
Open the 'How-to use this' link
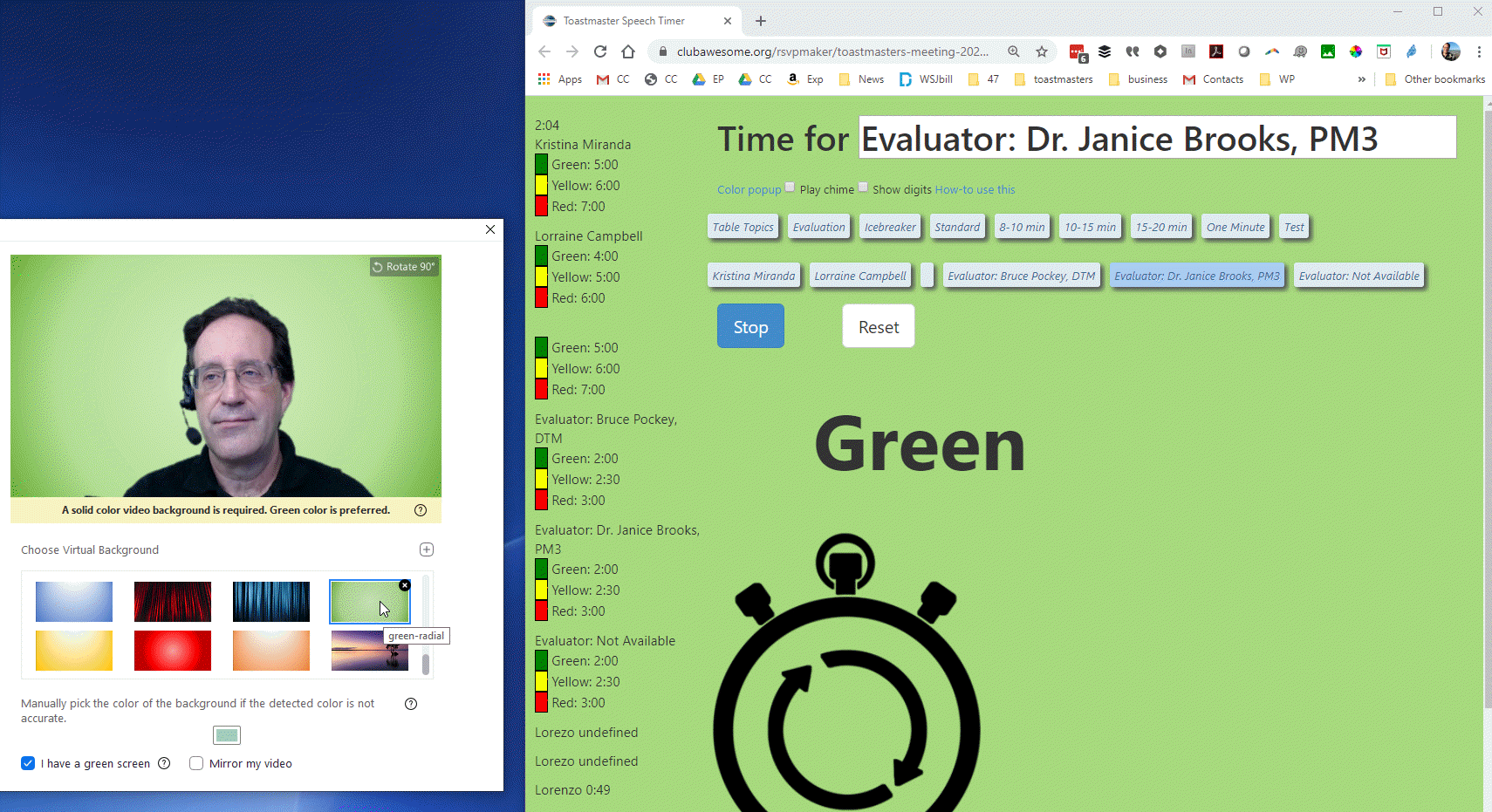click(x=975, y=189)
